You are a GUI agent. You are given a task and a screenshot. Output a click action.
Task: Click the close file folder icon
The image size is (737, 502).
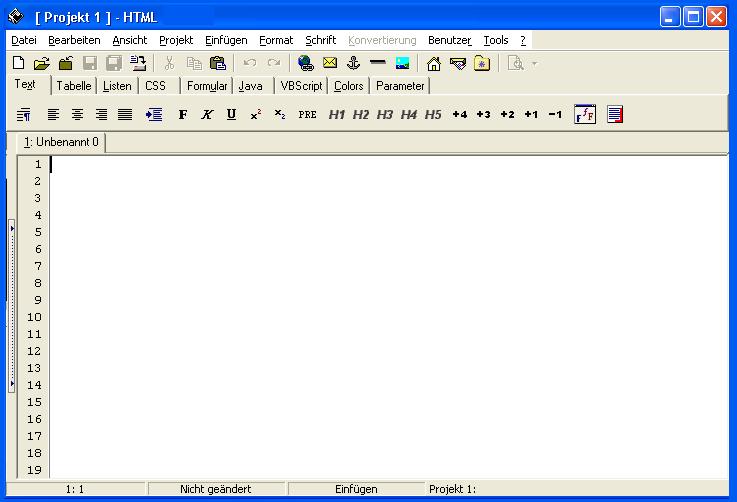pos(66,63)
